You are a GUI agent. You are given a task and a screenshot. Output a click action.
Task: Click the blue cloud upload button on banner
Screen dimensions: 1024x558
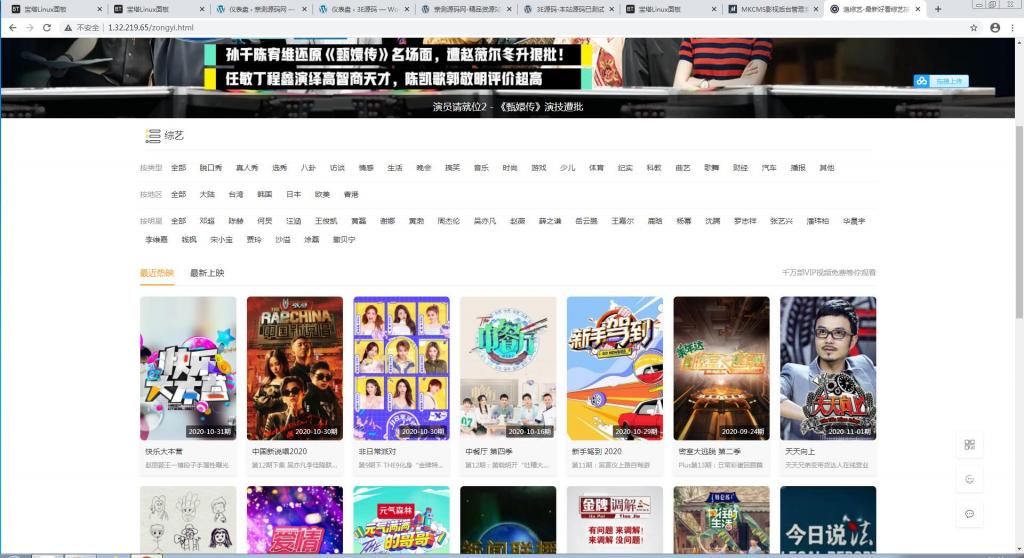pyautogui.click(x=941, y=81)
